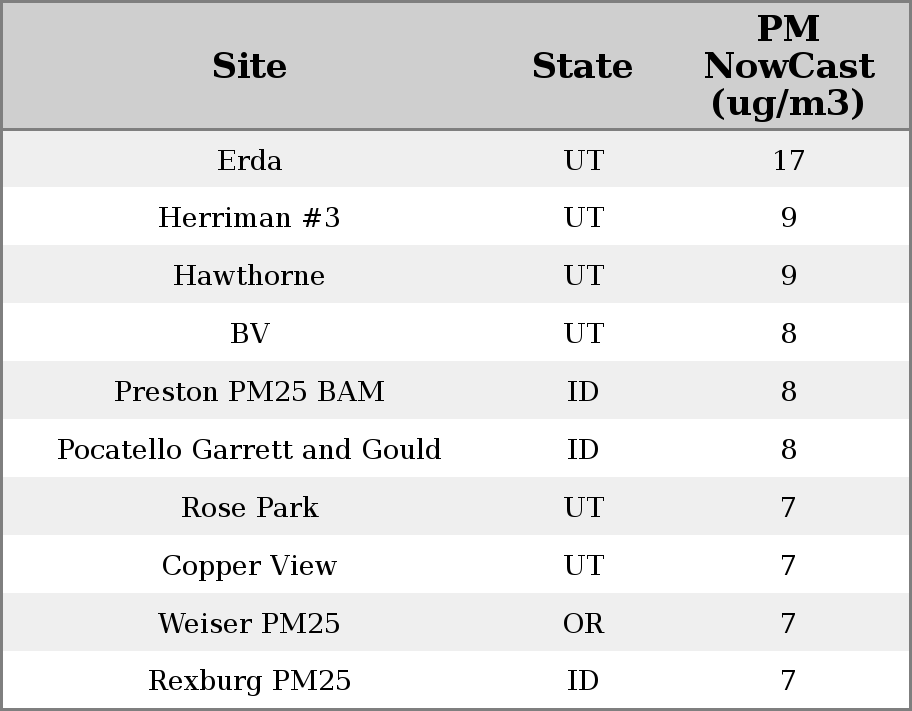
Task: Click the ID state cell for Rexburg
Action: [x=582, y=681]
